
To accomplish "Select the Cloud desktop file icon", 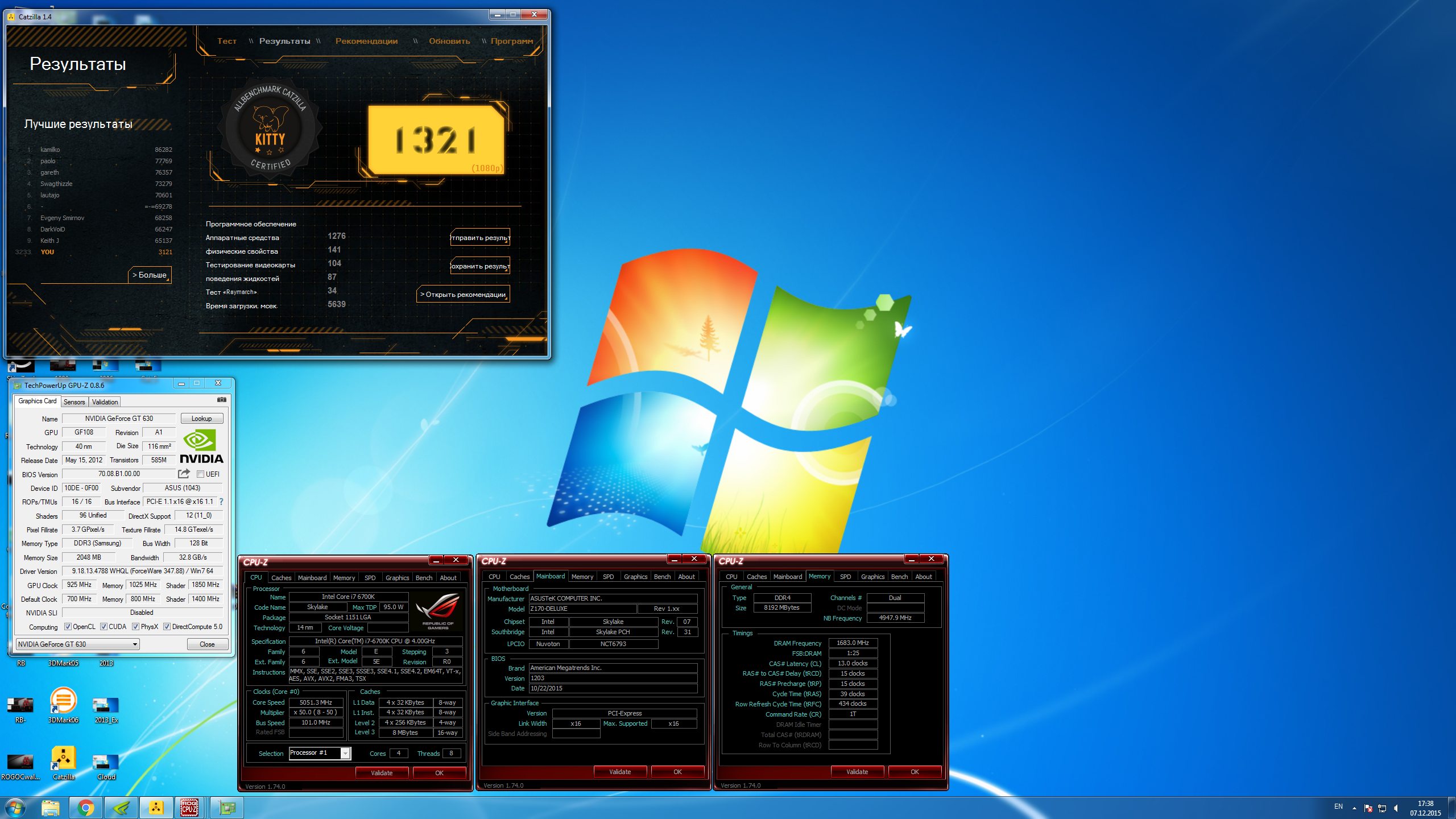I will [106, 765].
